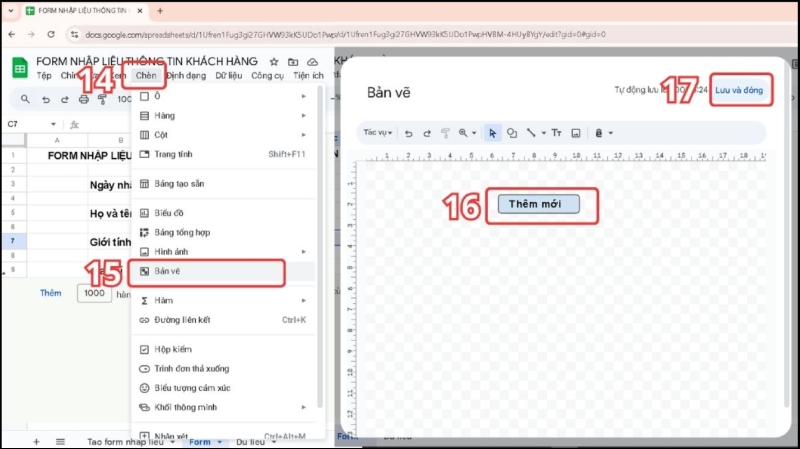Open the Dữ liệu menu
Image resolution: width=800 pixels, height=449 pixels.
(229, 76)
